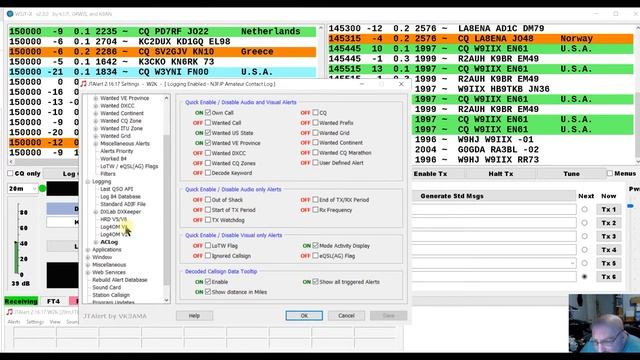640x360 pixels.
Task: Enable the Wanted Prefix checkbox
Action: 316,122
